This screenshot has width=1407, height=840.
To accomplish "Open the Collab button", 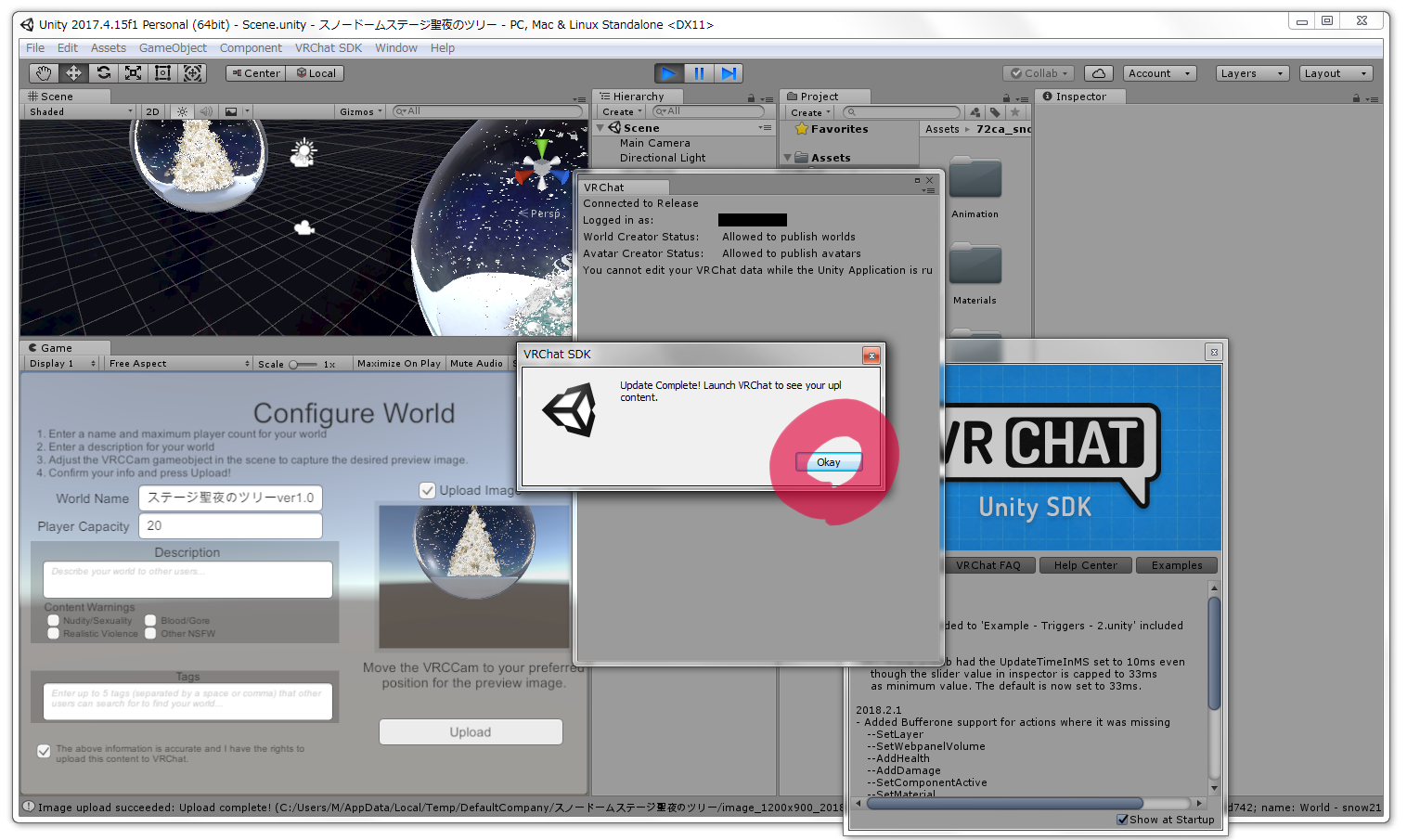I will coord(1039,73).
